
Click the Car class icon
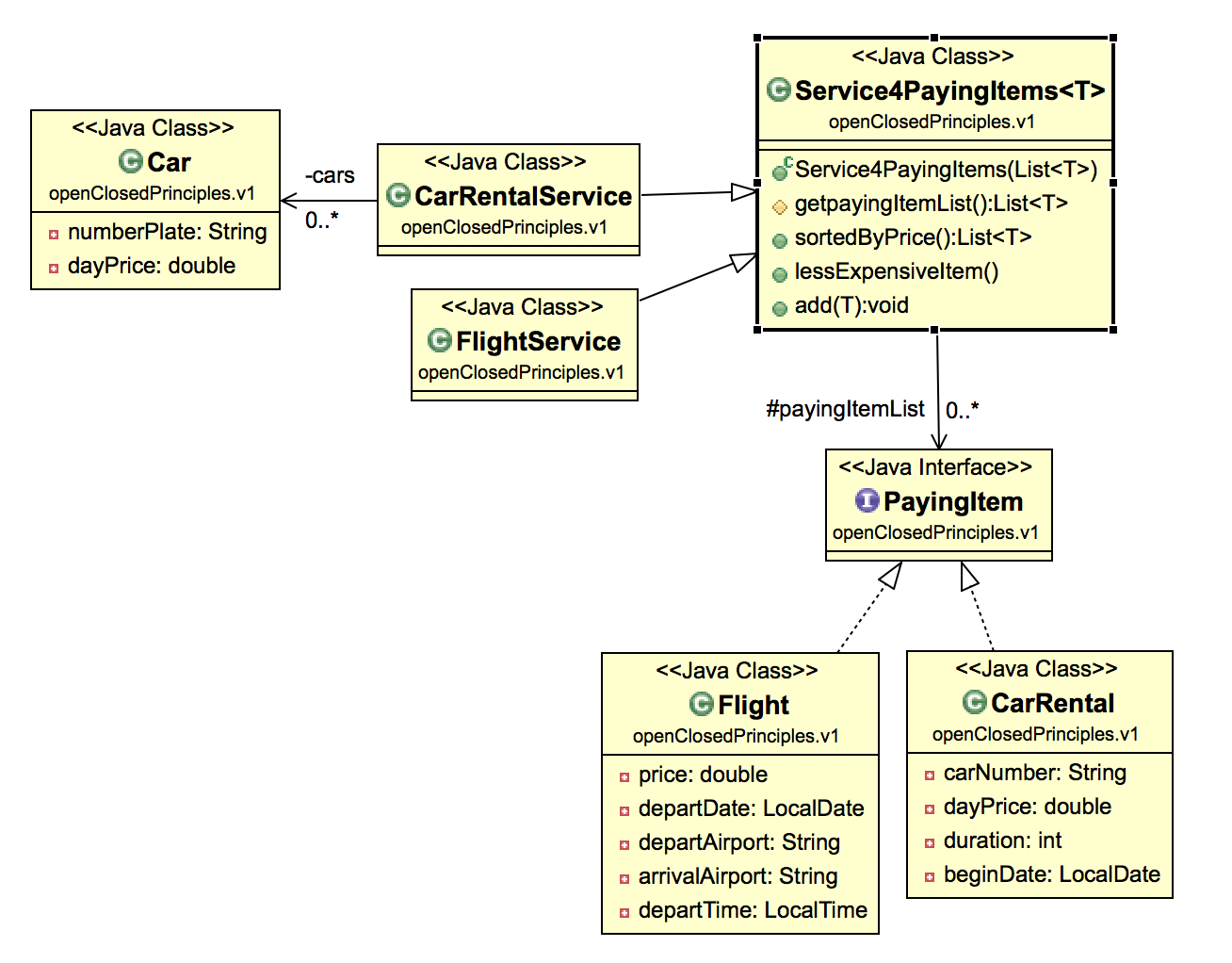[131, 162]
